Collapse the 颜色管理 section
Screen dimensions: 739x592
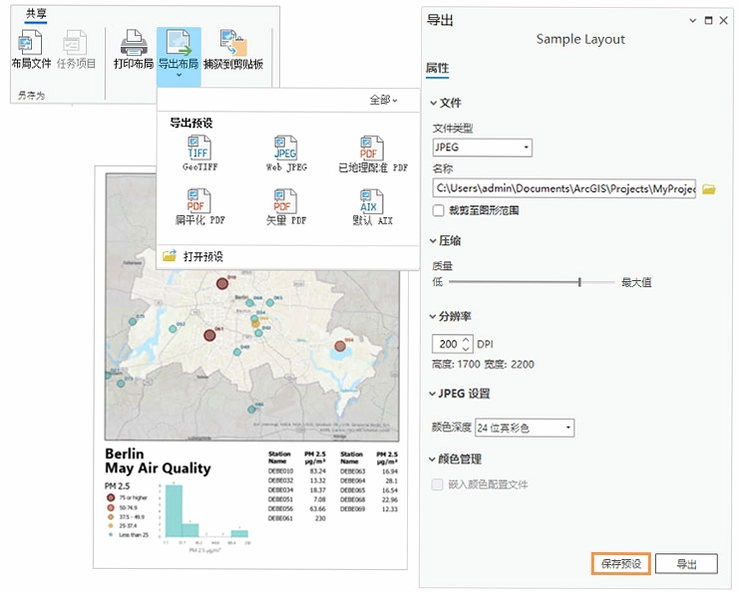coord(433,459)
